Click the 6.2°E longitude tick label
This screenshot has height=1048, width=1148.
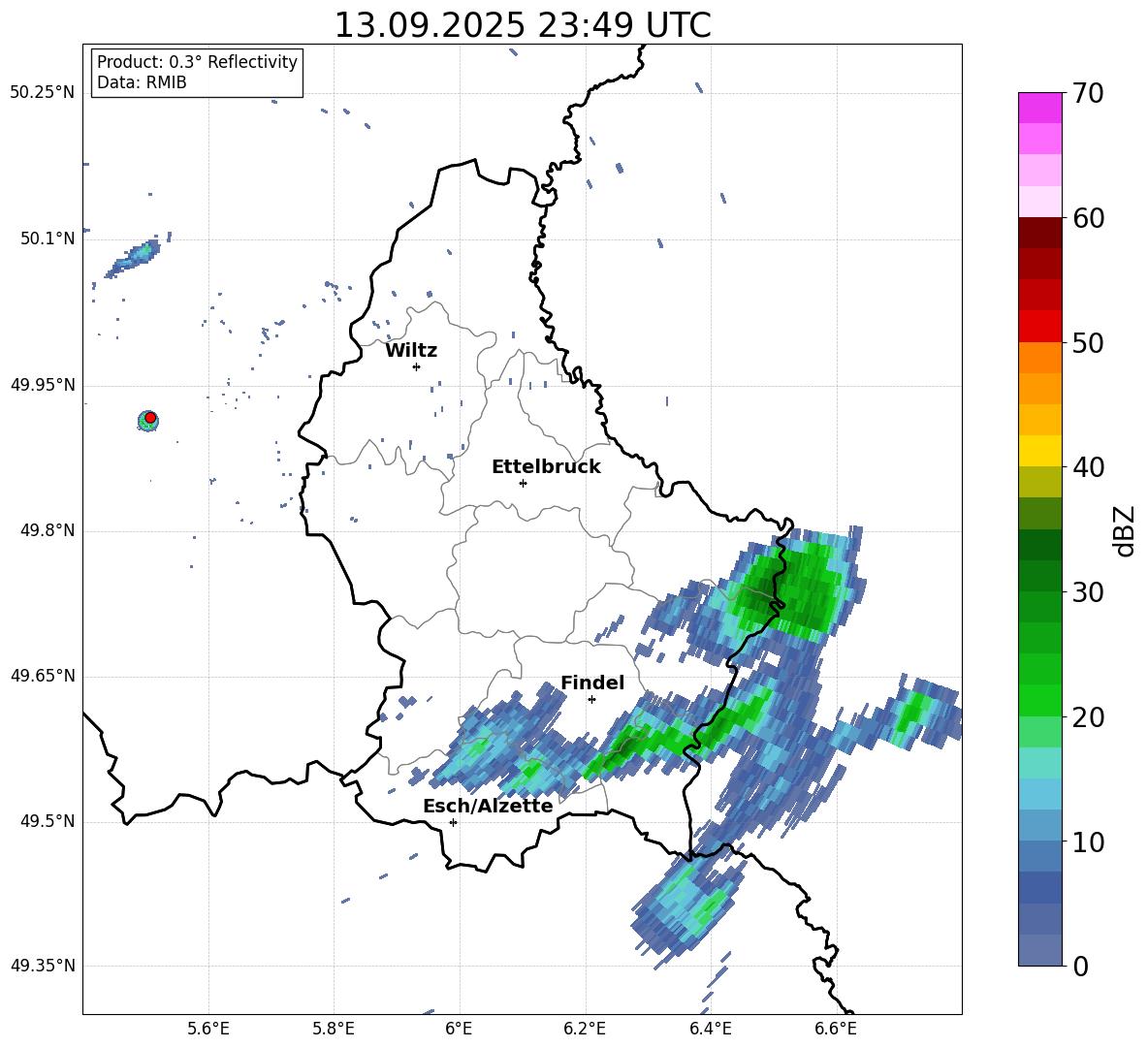[x=585, y=1029]
